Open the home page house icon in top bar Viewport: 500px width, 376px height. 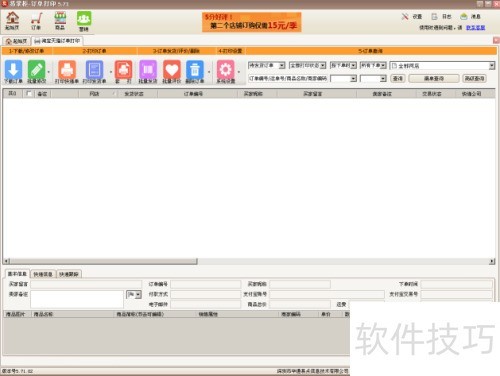12,21
